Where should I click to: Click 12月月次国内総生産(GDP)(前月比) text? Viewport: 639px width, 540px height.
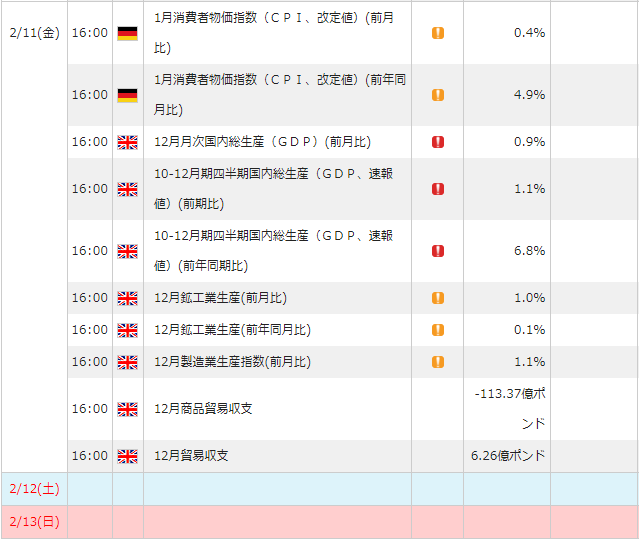pos(262,142)
